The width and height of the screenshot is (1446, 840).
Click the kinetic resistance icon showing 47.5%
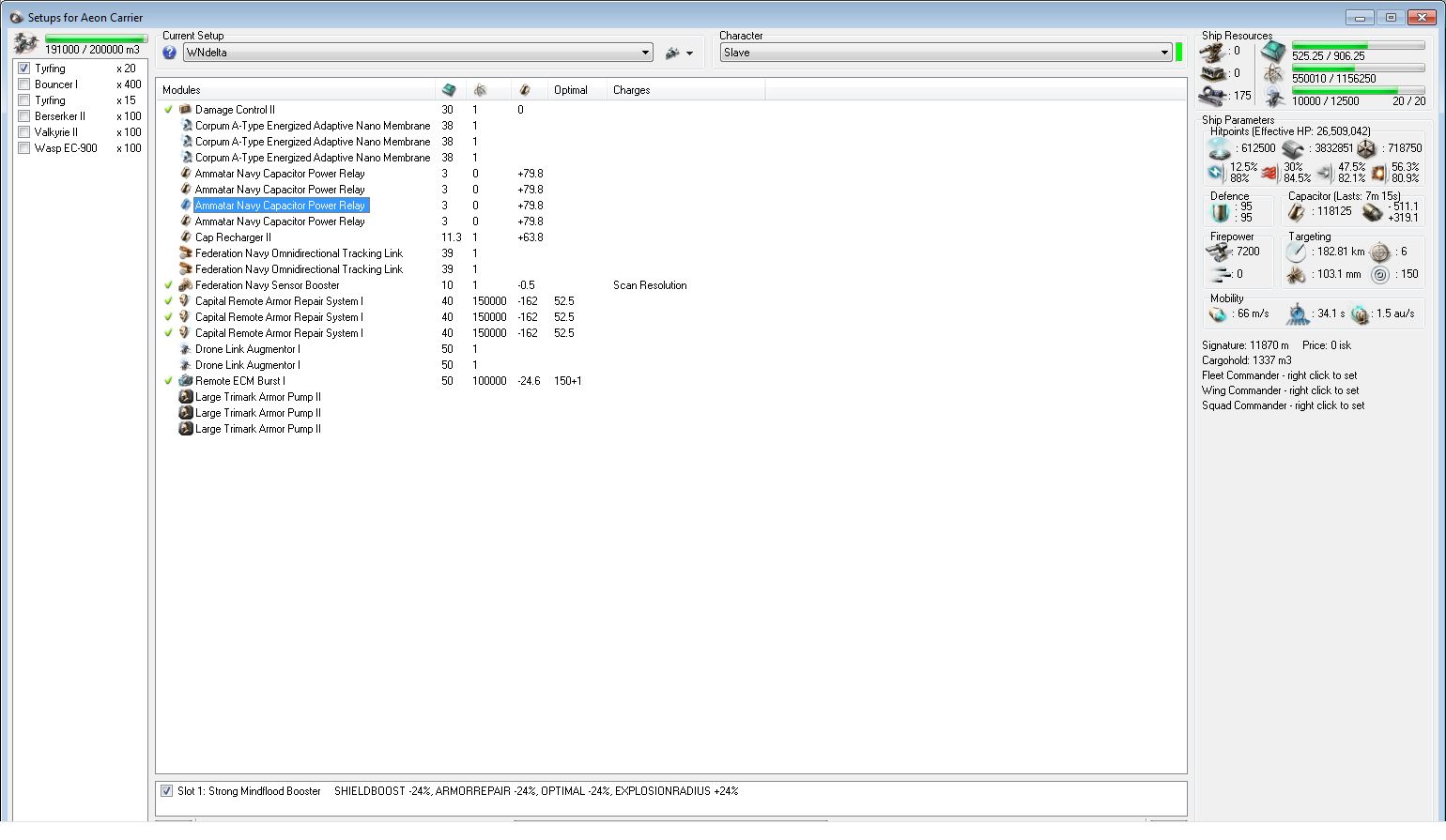tap(1325, 173)
